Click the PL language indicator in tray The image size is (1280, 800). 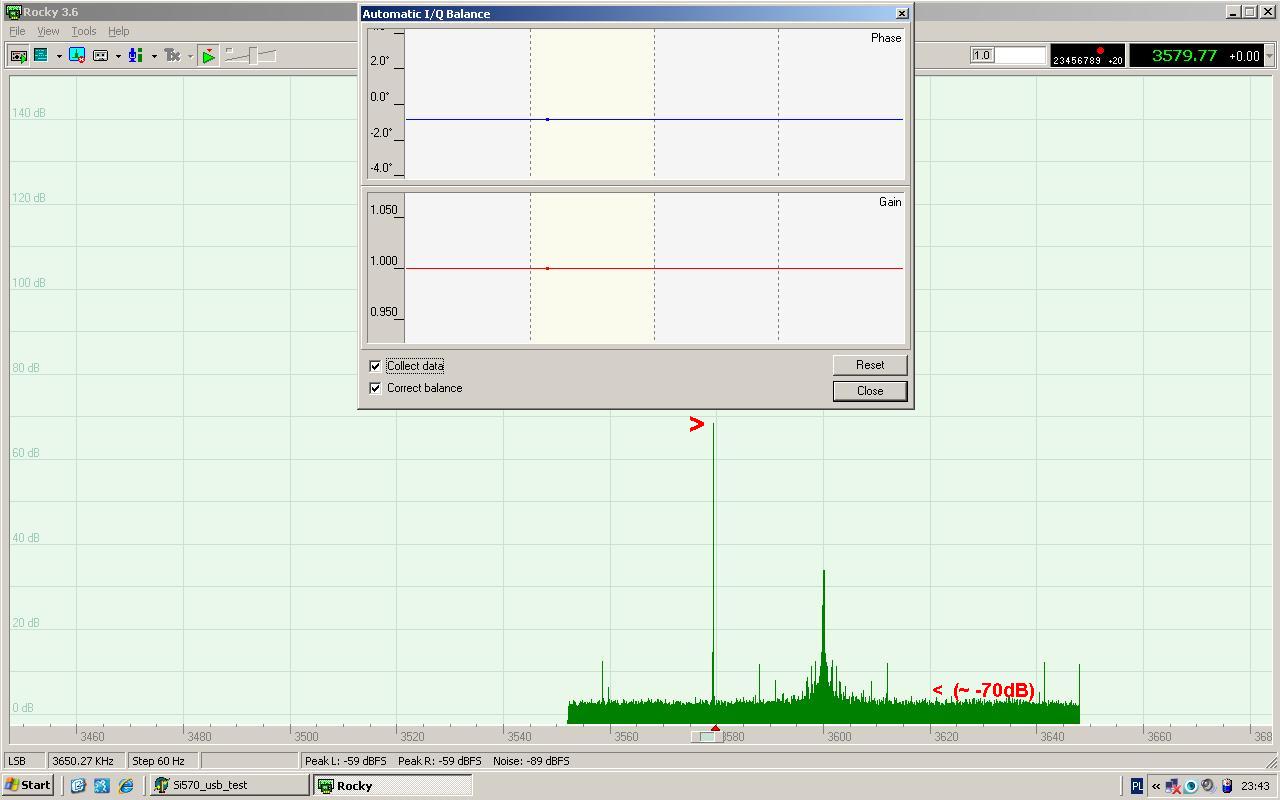[x=1137, y=786]
